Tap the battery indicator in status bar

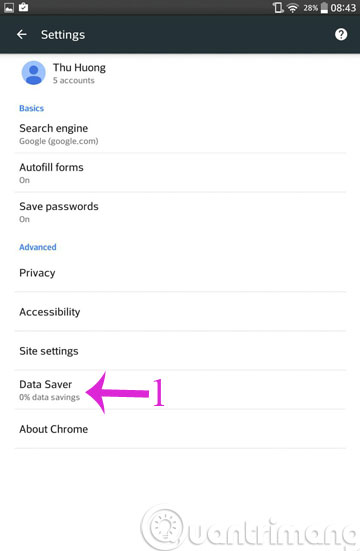point(324,8)
